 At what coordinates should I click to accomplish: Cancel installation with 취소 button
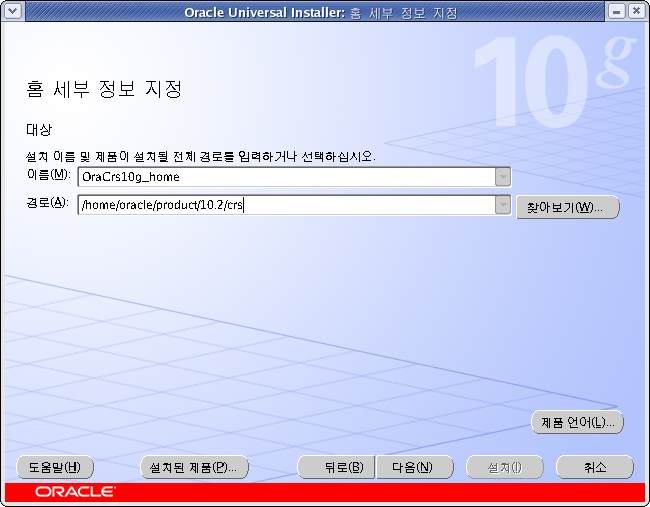click(594, 467)
